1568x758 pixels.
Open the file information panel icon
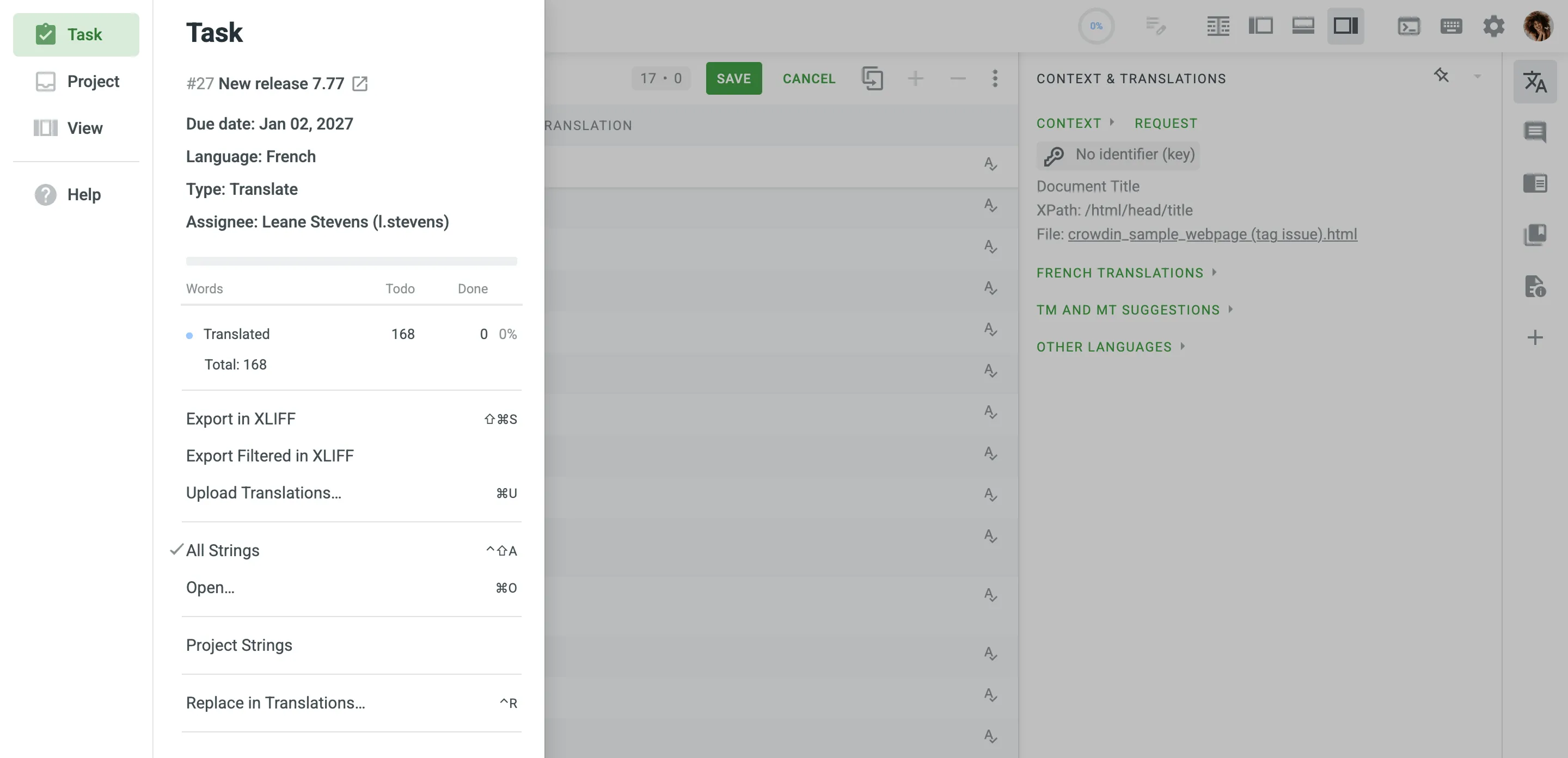pos(1536,288)
